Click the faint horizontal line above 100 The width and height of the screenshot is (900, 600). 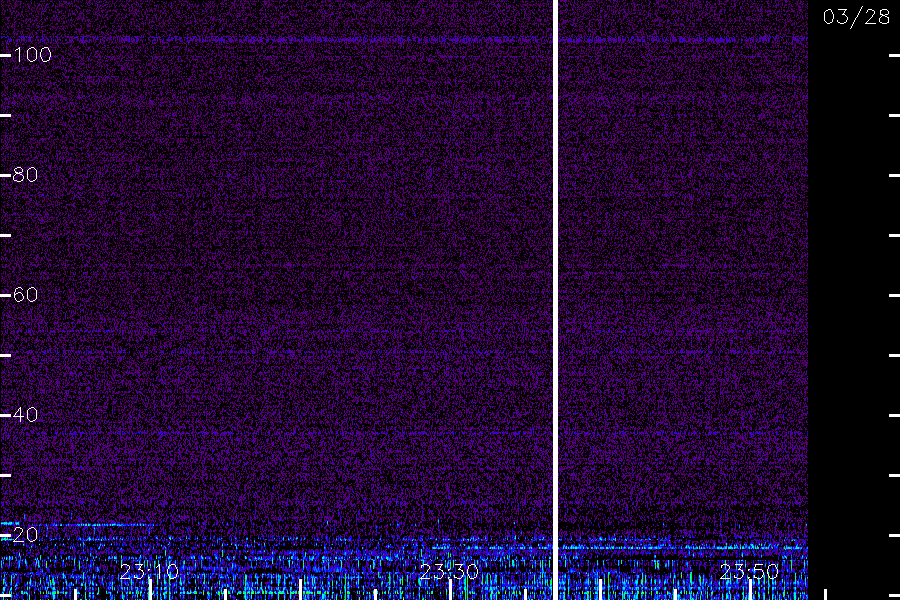404,40
